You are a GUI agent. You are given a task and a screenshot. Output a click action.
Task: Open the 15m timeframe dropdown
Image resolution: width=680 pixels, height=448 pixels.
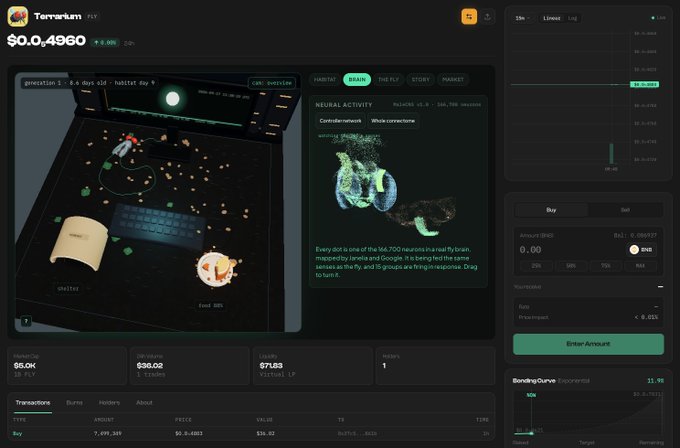pyautogui.click(x=523, y=18)
